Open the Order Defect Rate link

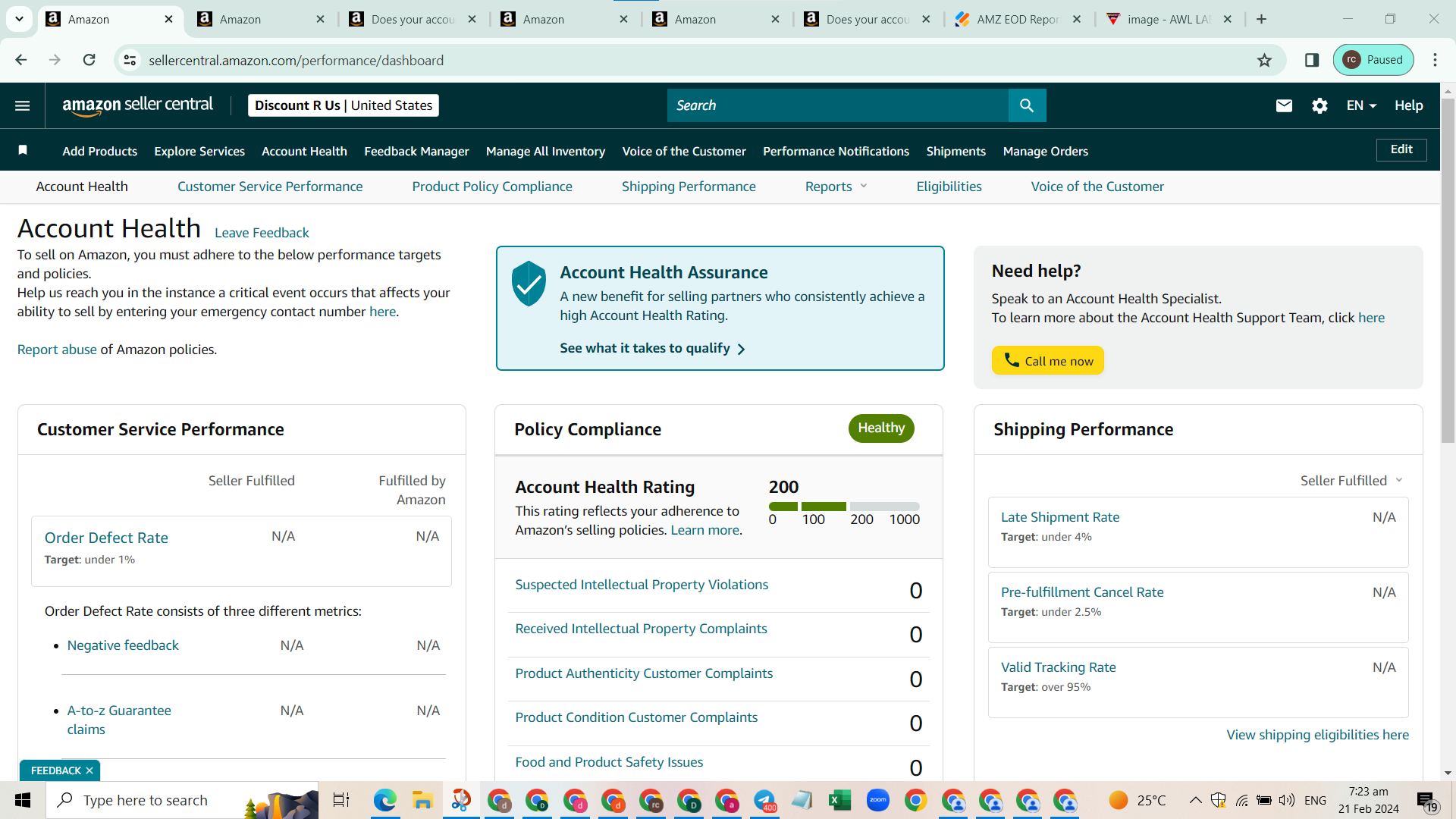click(106, 538)
